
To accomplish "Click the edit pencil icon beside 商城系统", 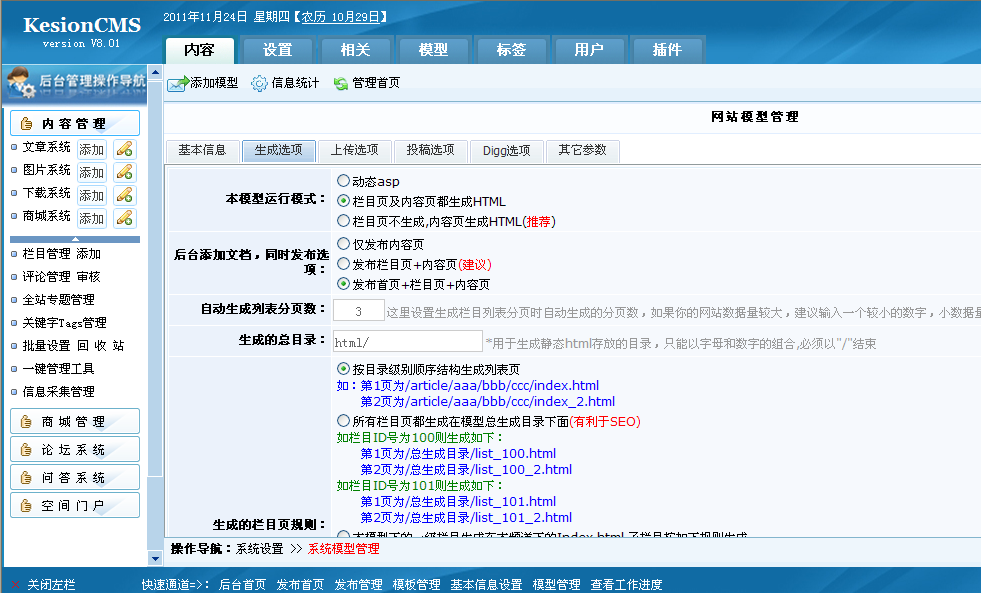I will point(125,217).
